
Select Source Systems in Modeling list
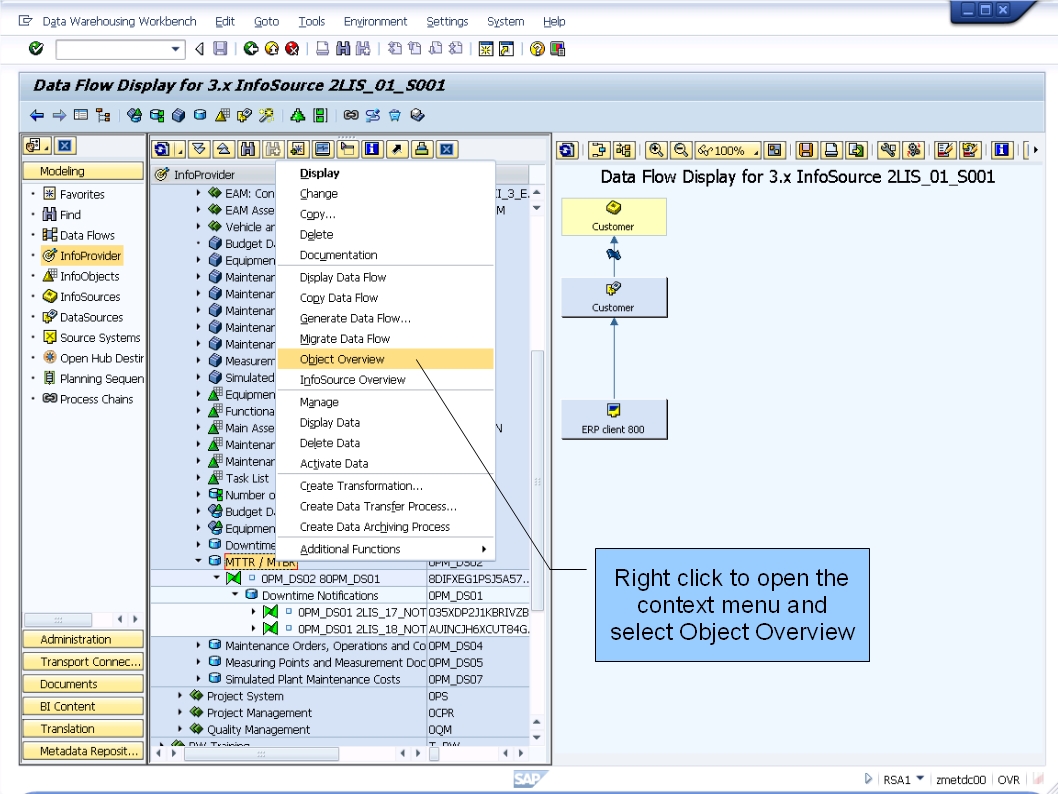point(100,337)
